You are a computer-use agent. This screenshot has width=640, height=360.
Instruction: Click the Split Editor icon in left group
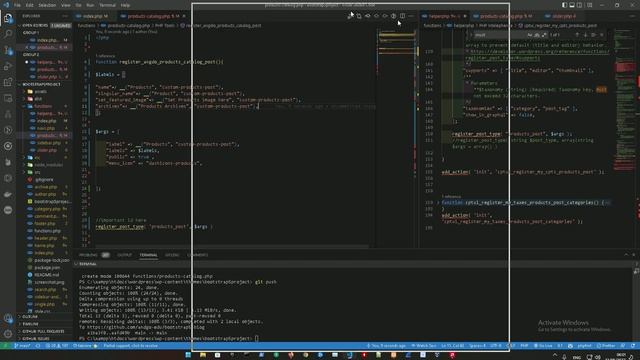[402, 16]
